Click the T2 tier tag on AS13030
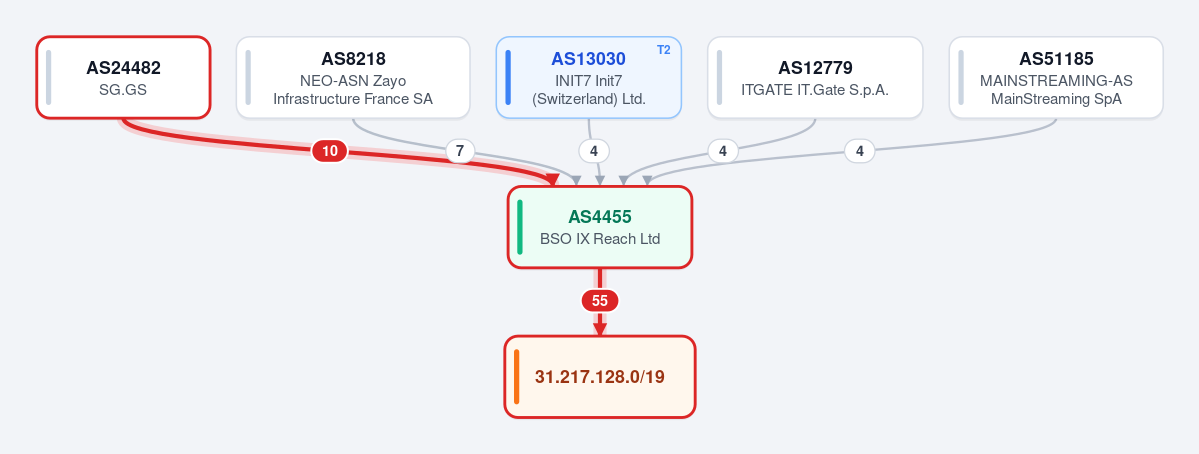This screenshot has width=1199, height=454. click(664, 50)
